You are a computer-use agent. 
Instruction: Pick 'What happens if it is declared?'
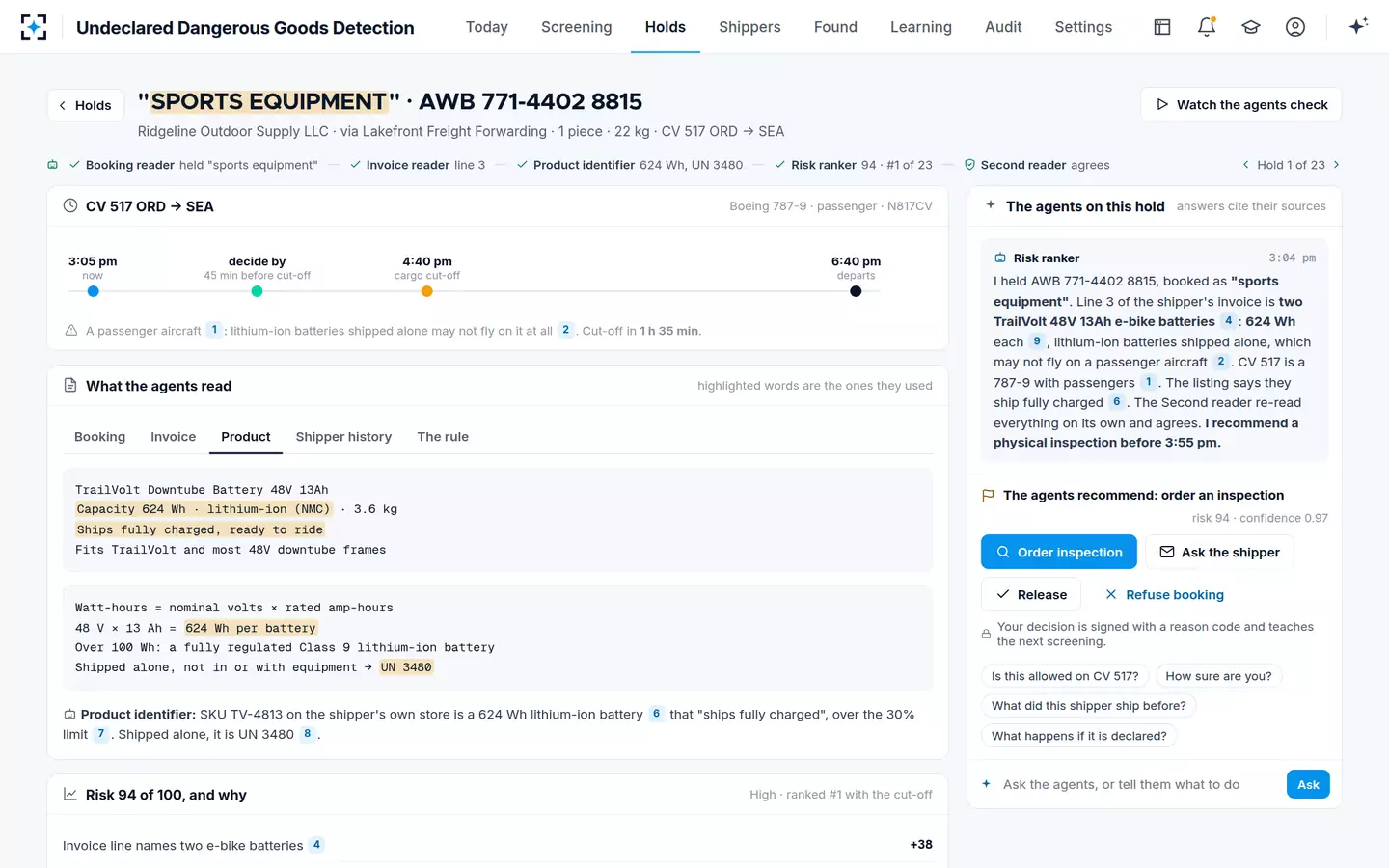pyautogui.click(x=1079, y=736)
